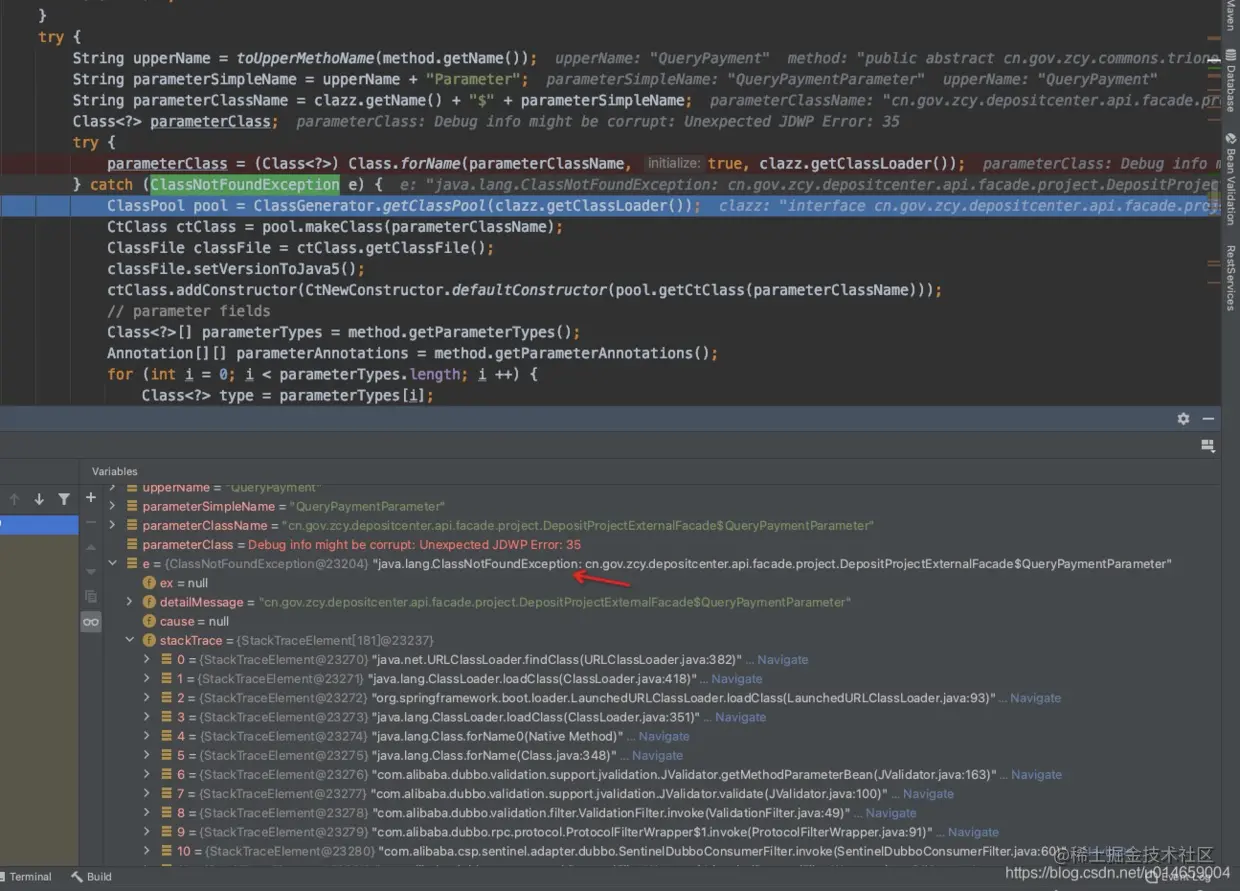This screenshot has height=891, width=1240.
Task: Open the Bean Validation side tool window
Action: [1231, 178]
